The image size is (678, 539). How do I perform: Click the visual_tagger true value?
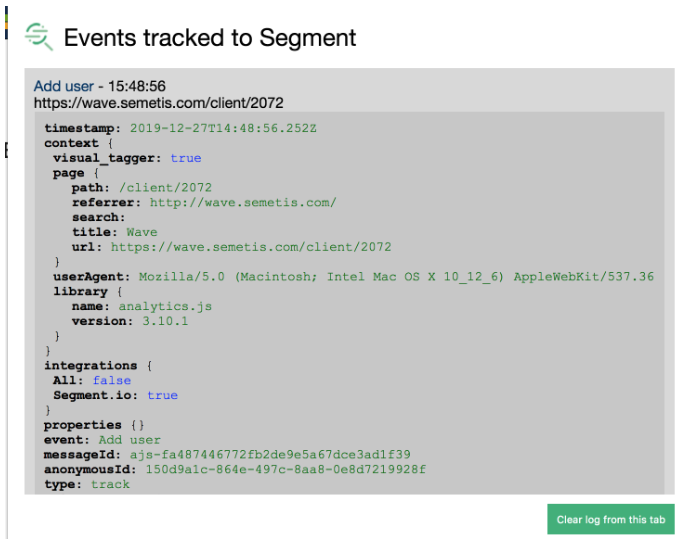186,158
